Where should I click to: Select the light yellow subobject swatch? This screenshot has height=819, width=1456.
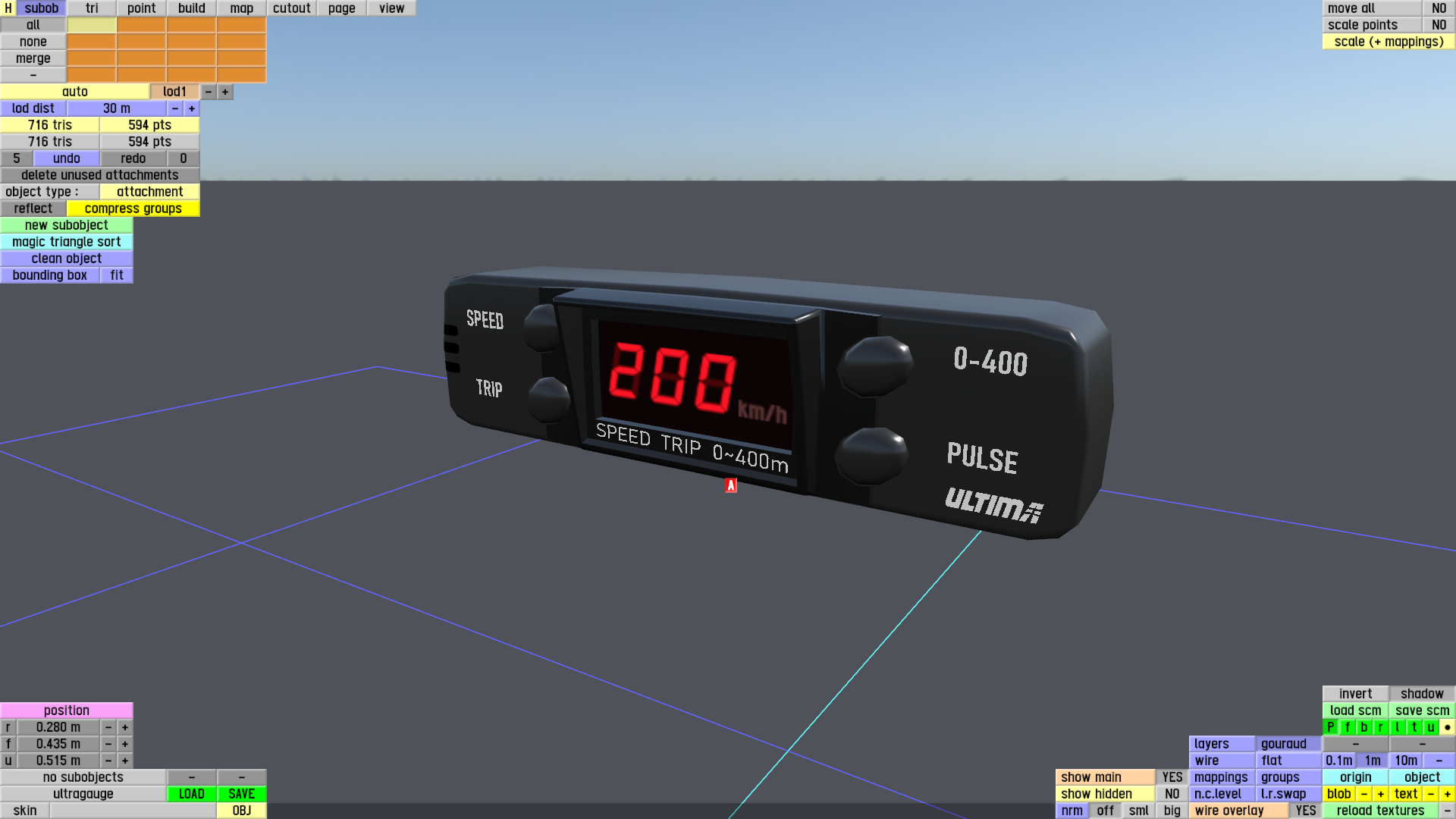coord(92,25)
